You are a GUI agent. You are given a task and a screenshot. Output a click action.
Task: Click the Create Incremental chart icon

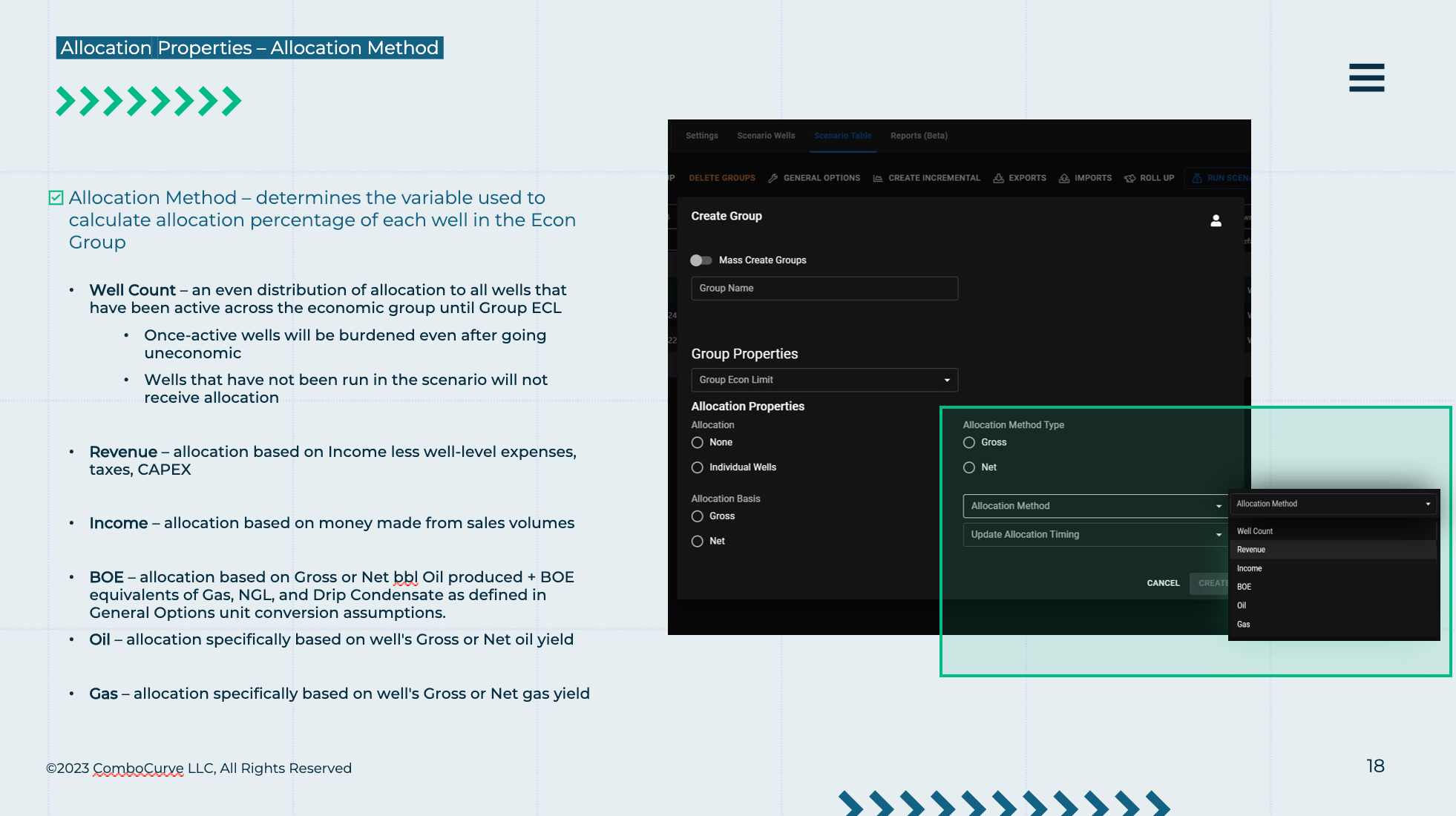tap(878, 178)
